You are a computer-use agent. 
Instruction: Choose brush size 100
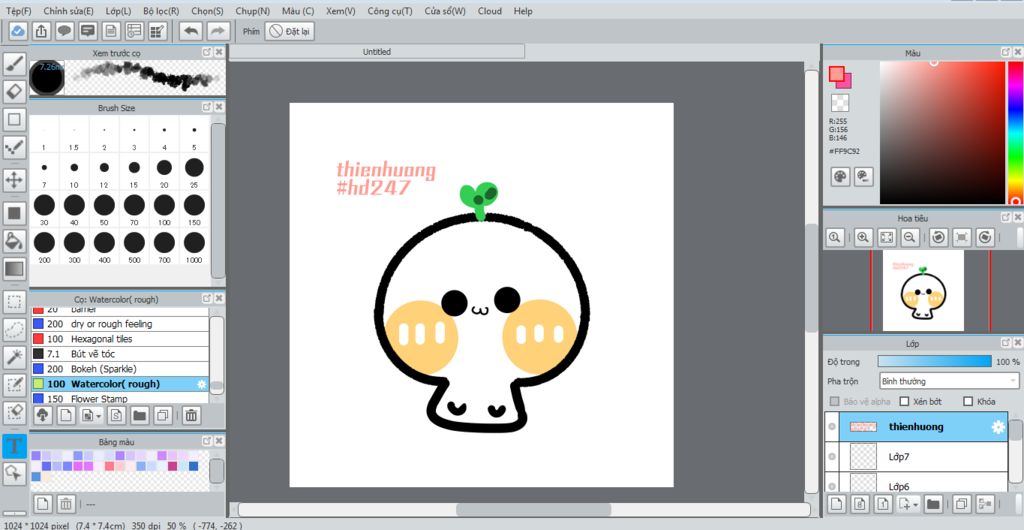tap(164, 210)
